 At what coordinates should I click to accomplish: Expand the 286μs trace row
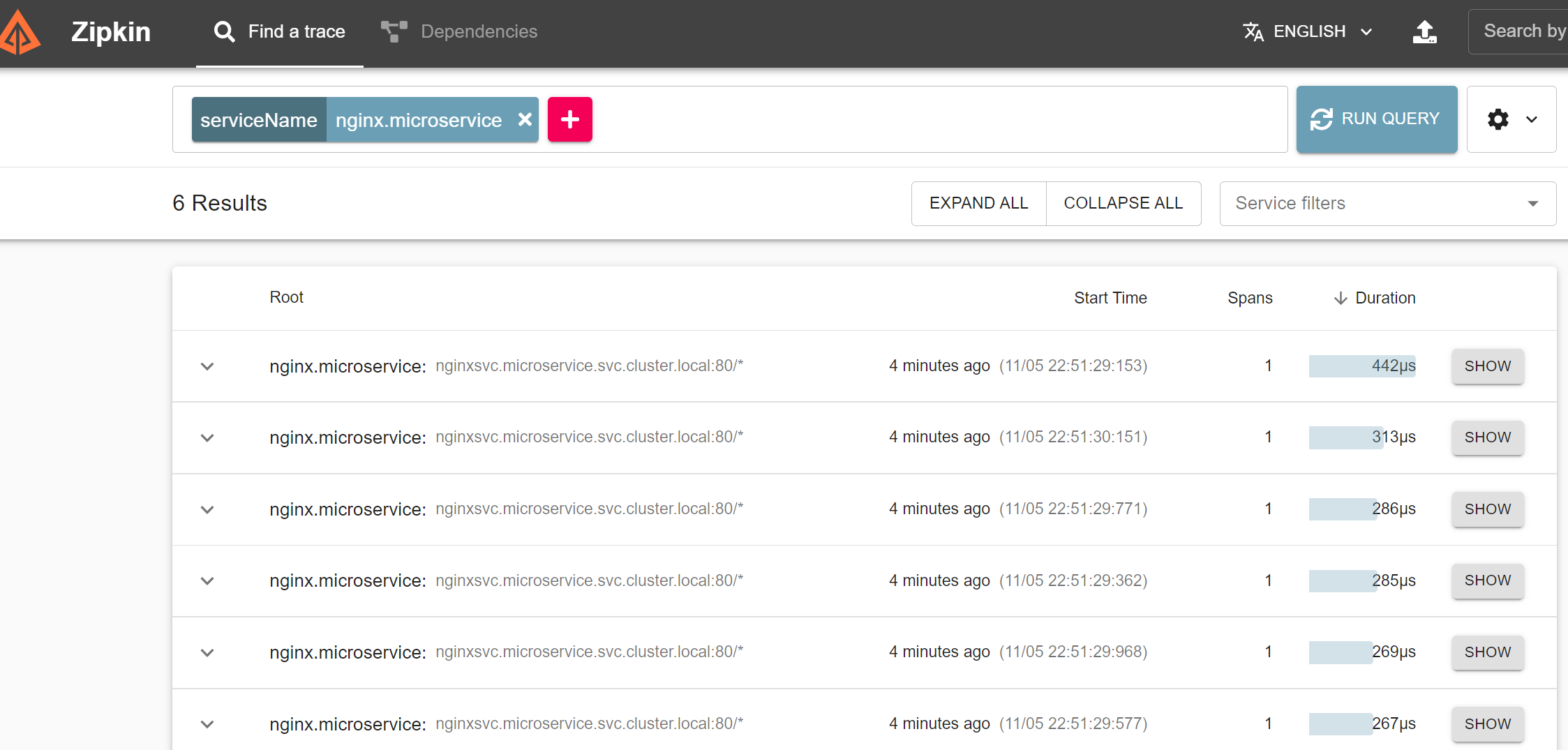[x=207, y=509]
